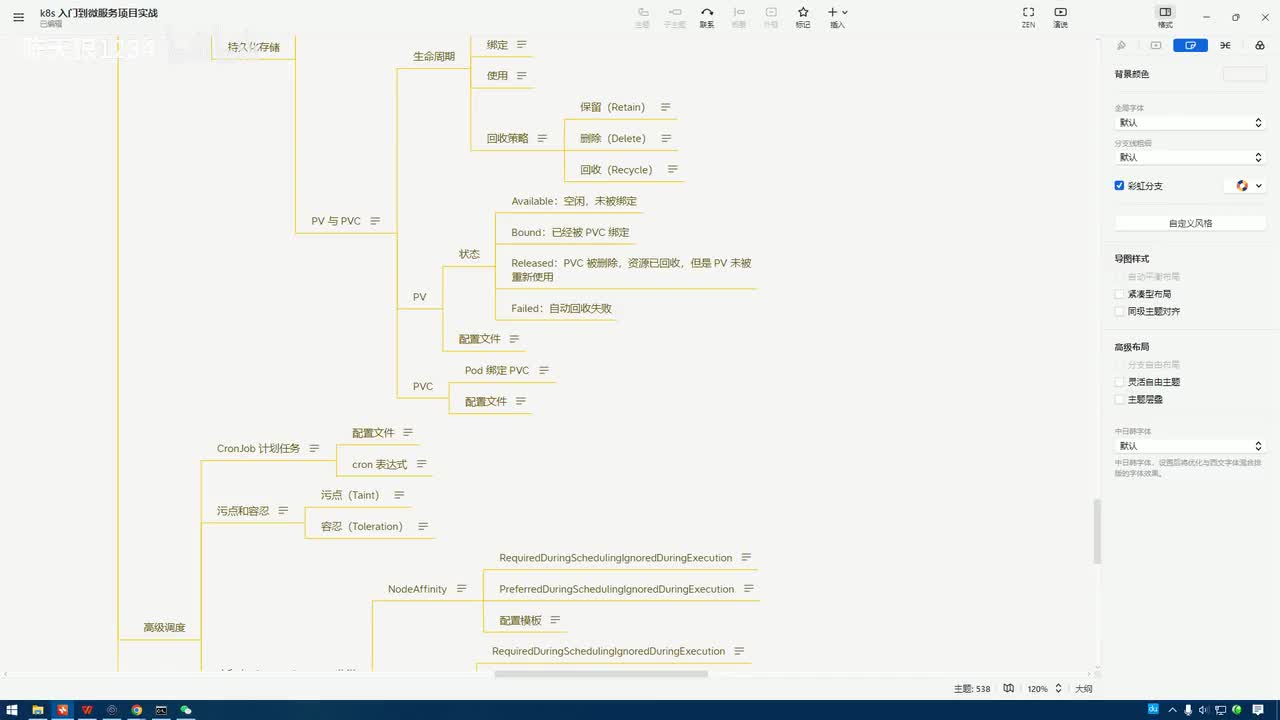Open the hamburger main menu

[18, 17]
